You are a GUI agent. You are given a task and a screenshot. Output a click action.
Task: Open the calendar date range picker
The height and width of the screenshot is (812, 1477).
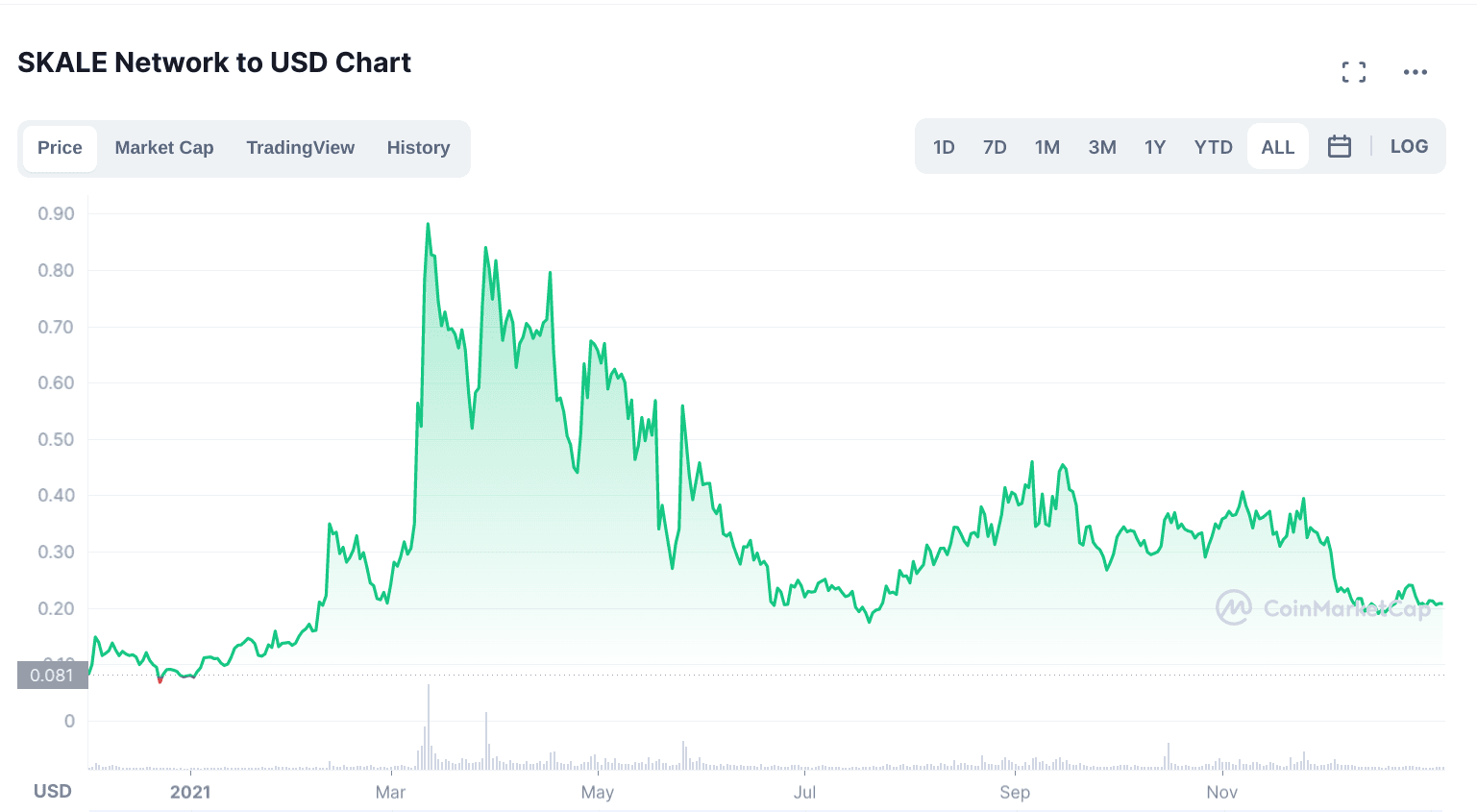[x=1339, y=147]
